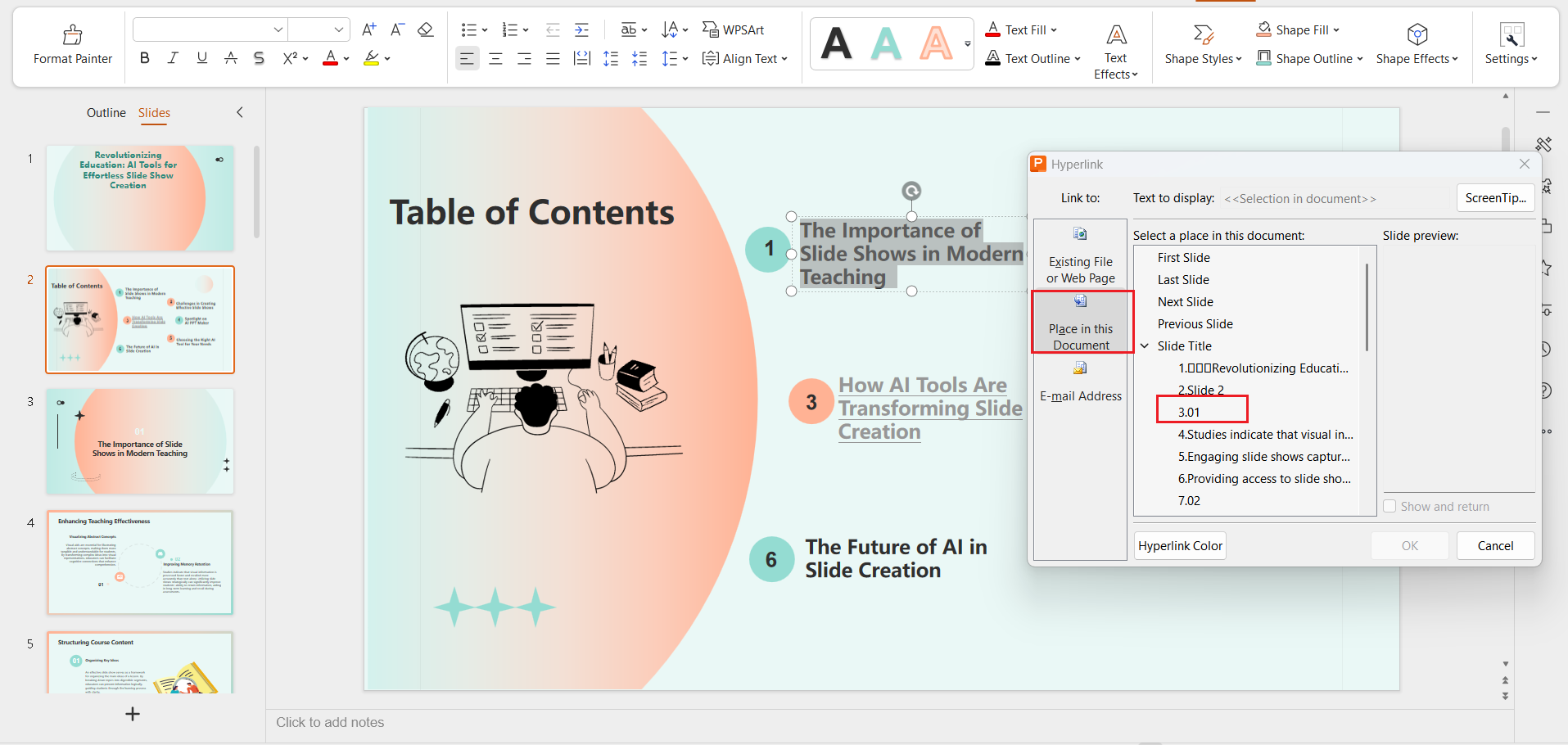Select slide 4 thumbnail in the panel
Screen dimensions: 1568x745
pyautogui.click(x=139, y=562)
